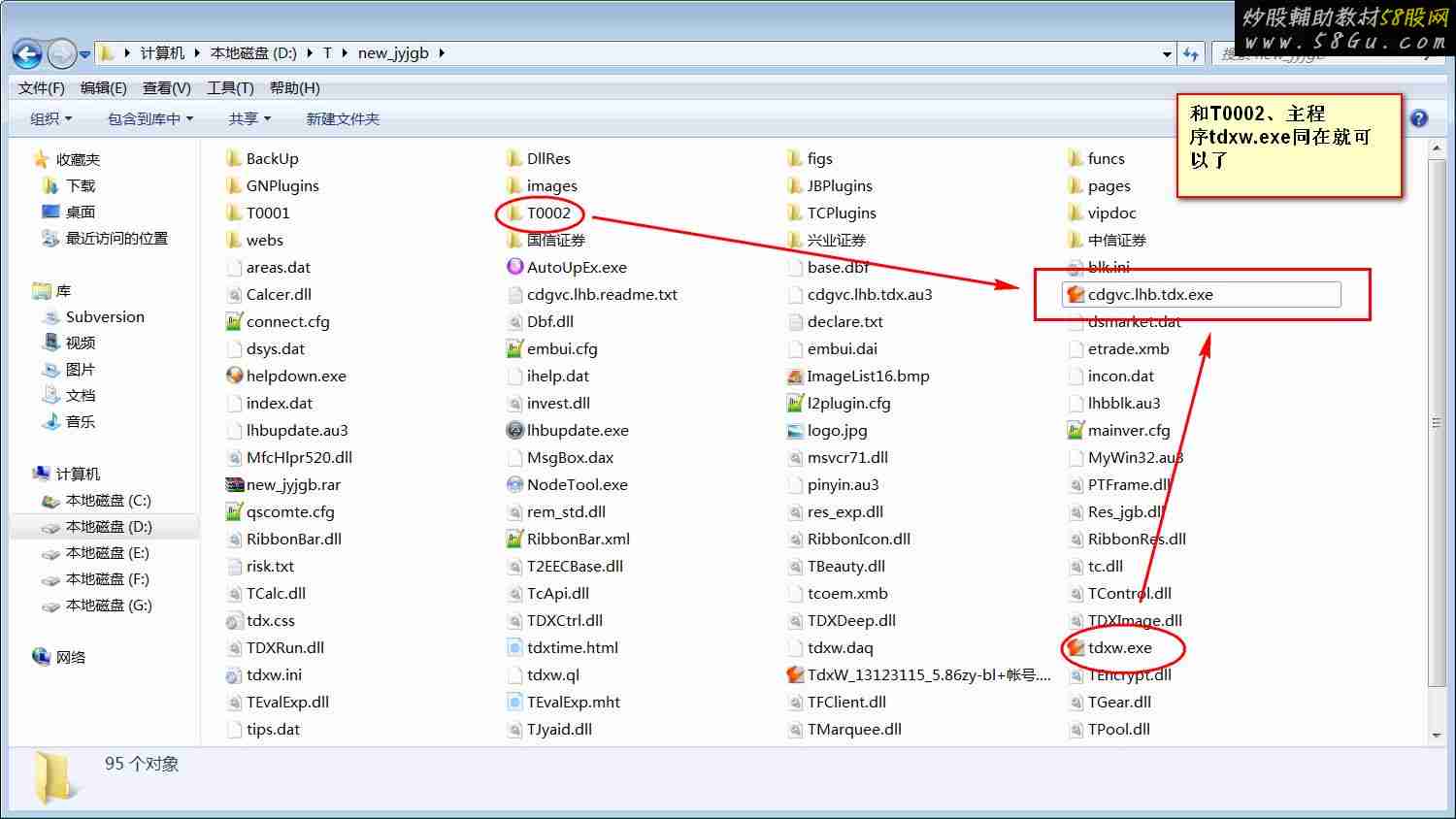The height and width of the screenshot is (819, 1456).
Task: Select the tdxw.exe program icon
Action: [x=1075, y=647]
